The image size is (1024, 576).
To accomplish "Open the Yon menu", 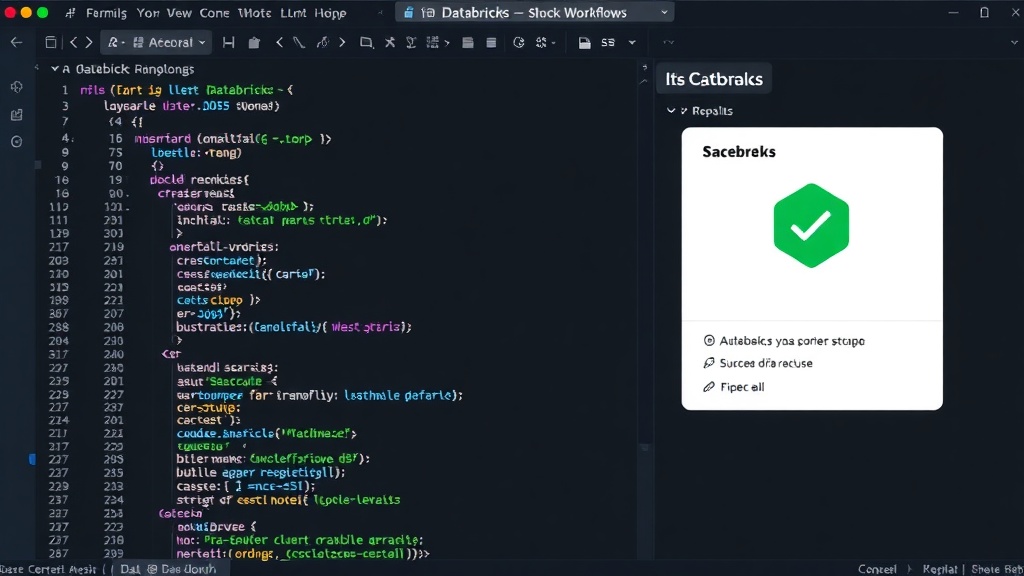I will pos(148,12).
